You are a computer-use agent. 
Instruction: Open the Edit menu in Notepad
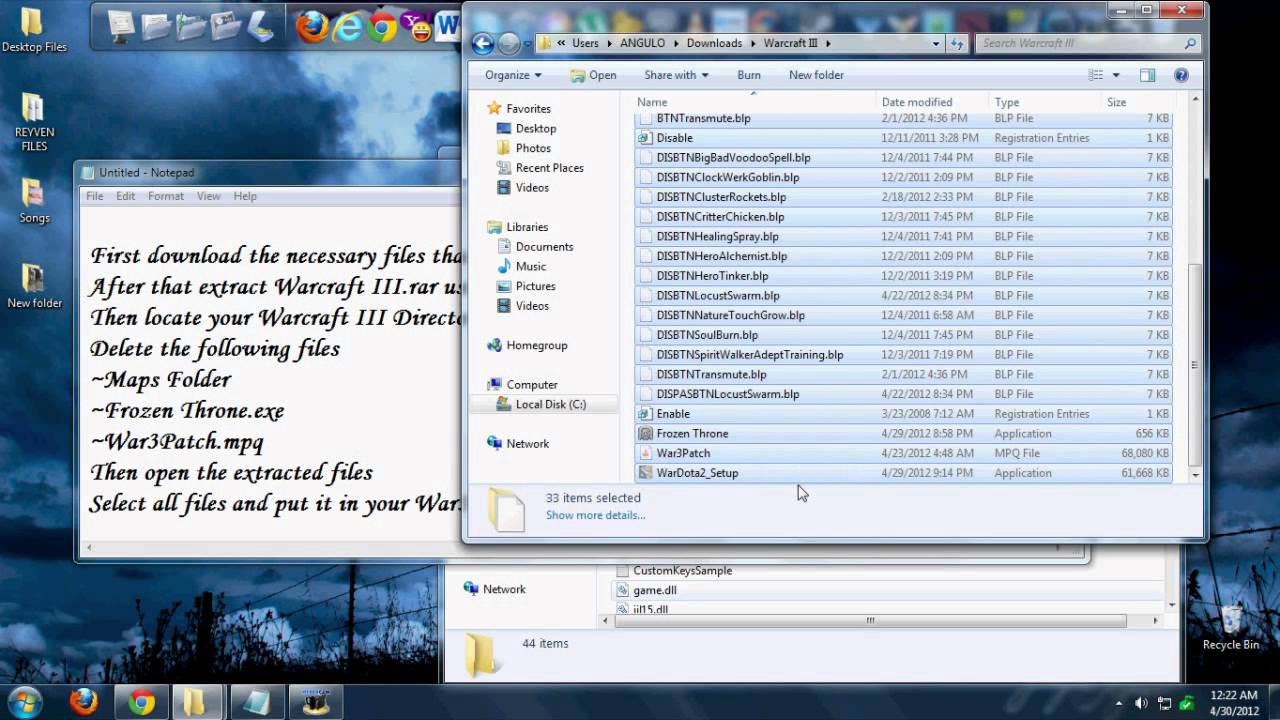(125, 196)
